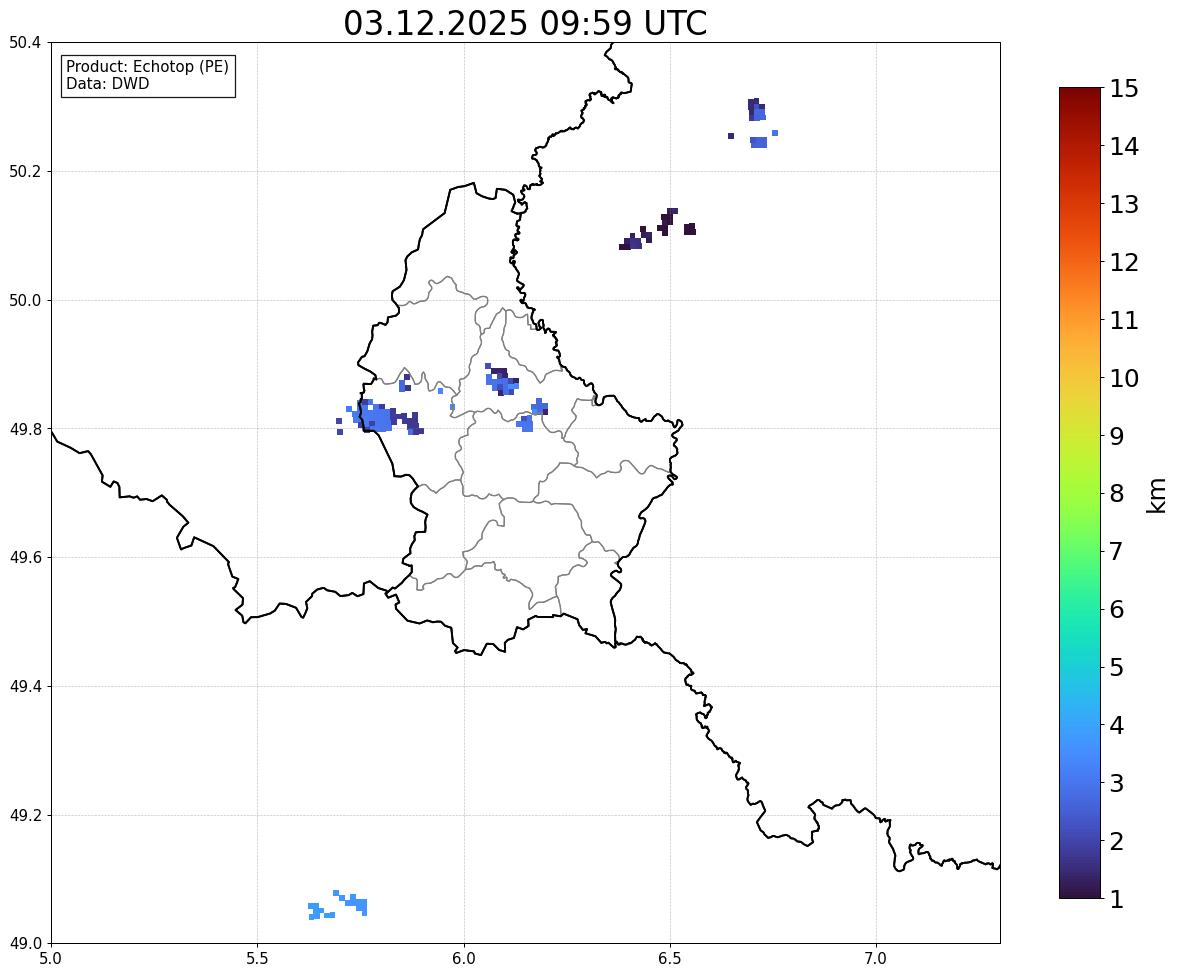Click the colorbar "km" unit label
This screenshot has width=1178, height=976.
(1157, 495)
